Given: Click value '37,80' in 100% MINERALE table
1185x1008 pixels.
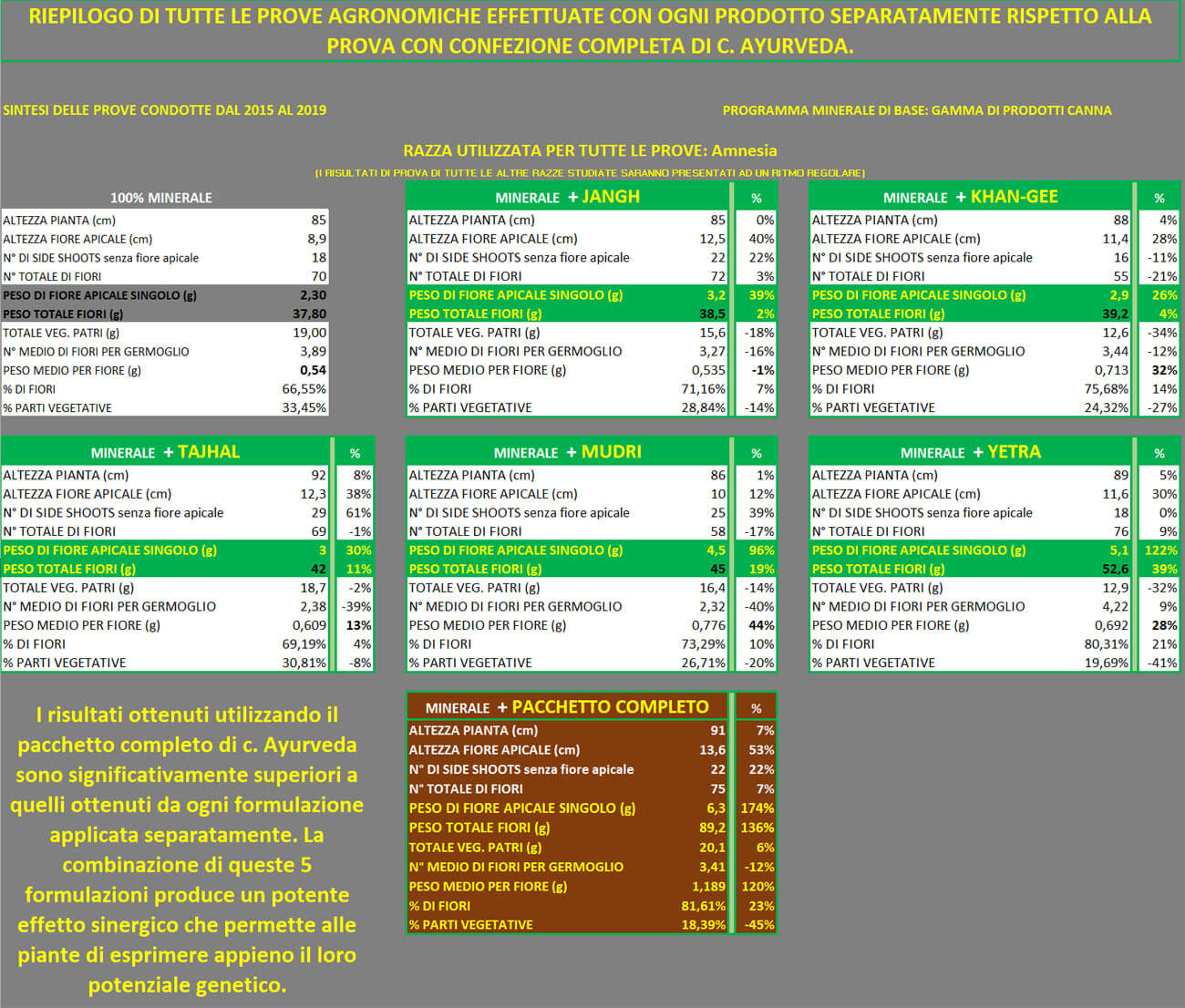Looking at the screenshot, I should tap(309, 314).
